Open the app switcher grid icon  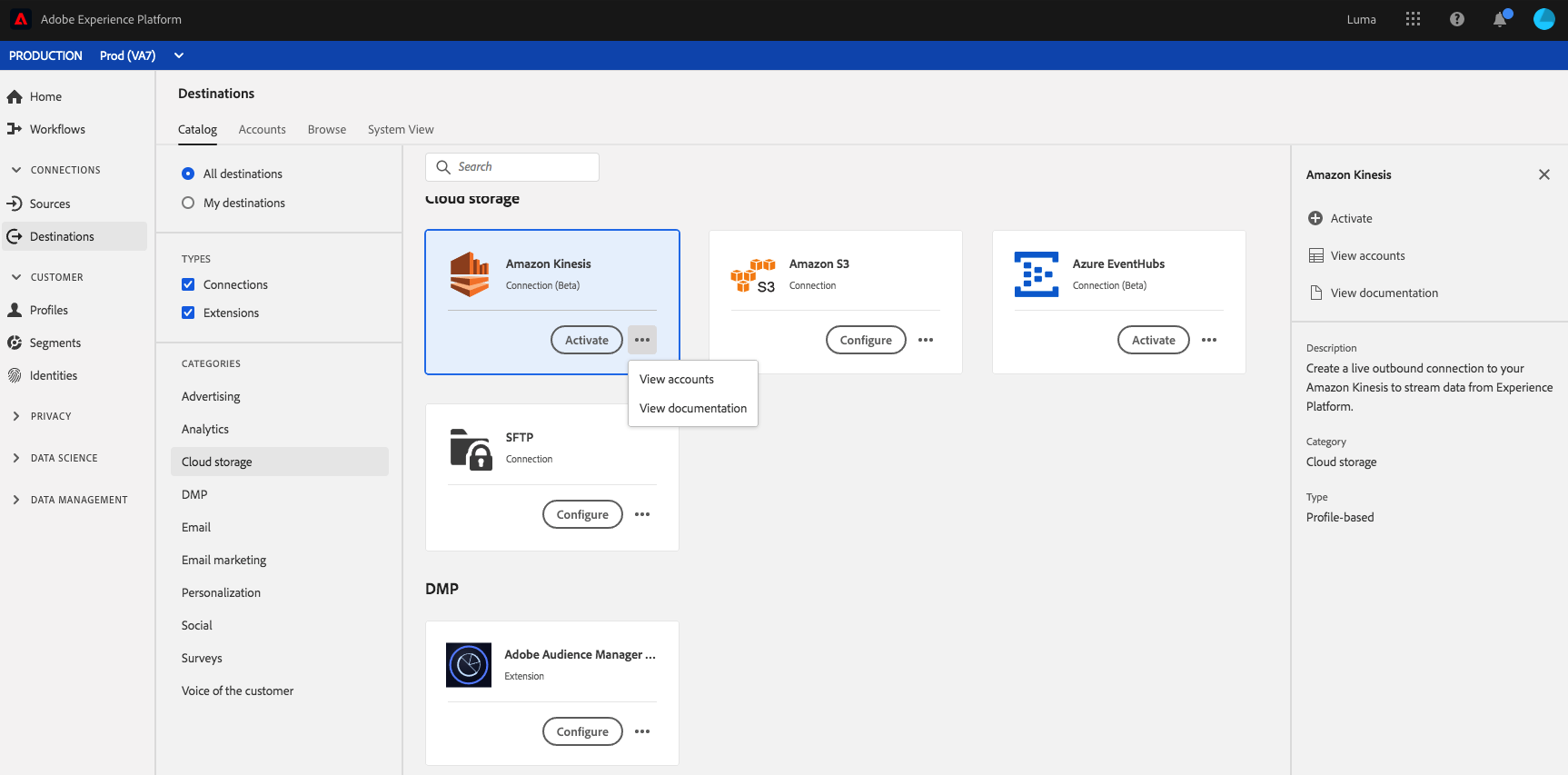pos(1413,19)
